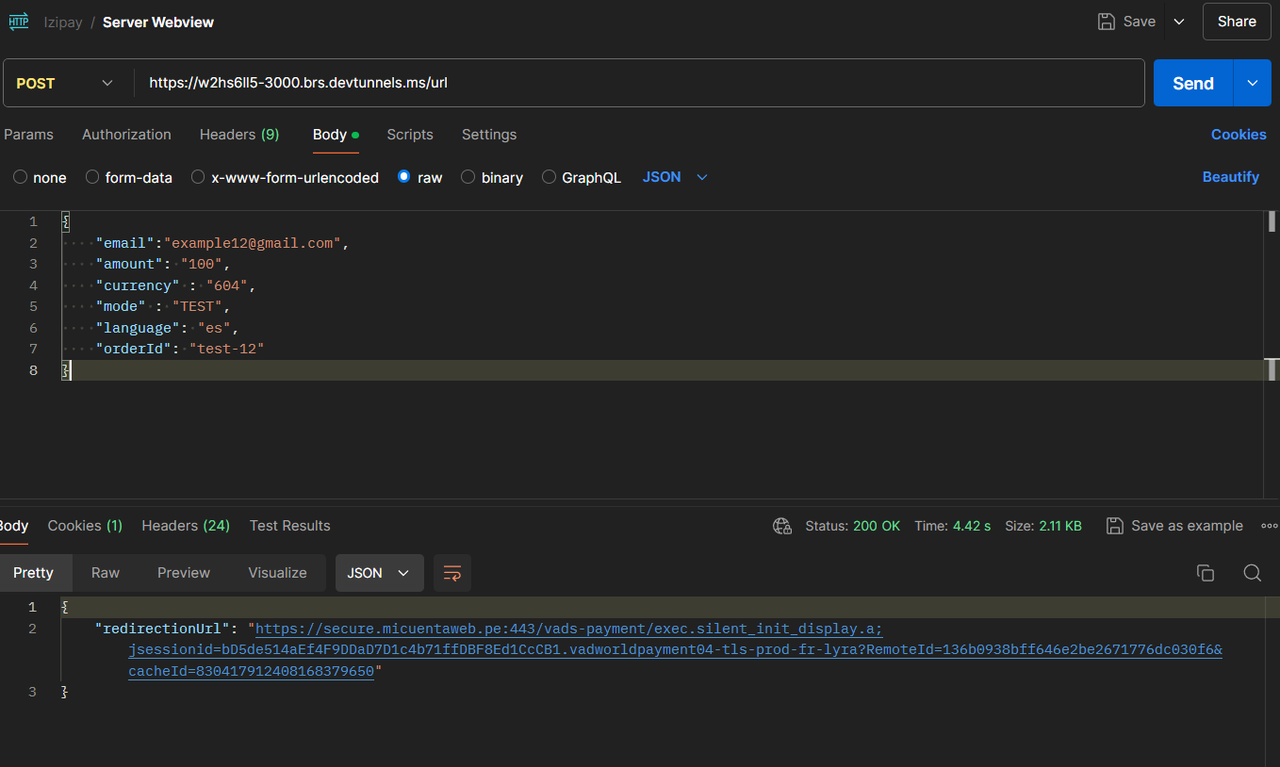Click the Save as example icon

click(1114, 525)
